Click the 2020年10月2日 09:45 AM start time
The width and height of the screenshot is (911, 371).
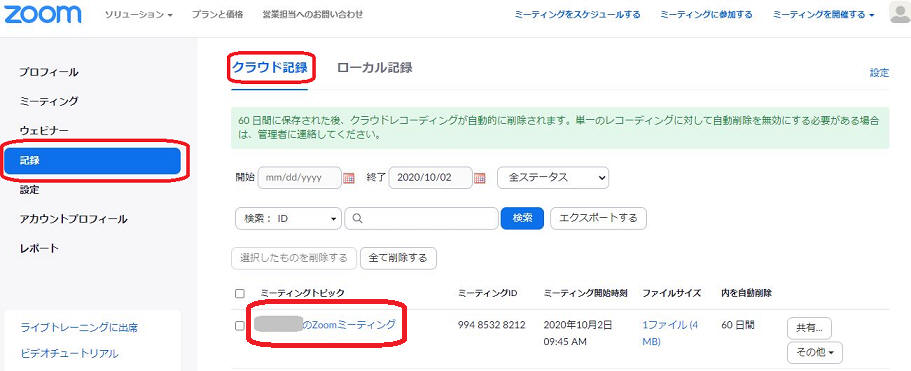point(578,333)
